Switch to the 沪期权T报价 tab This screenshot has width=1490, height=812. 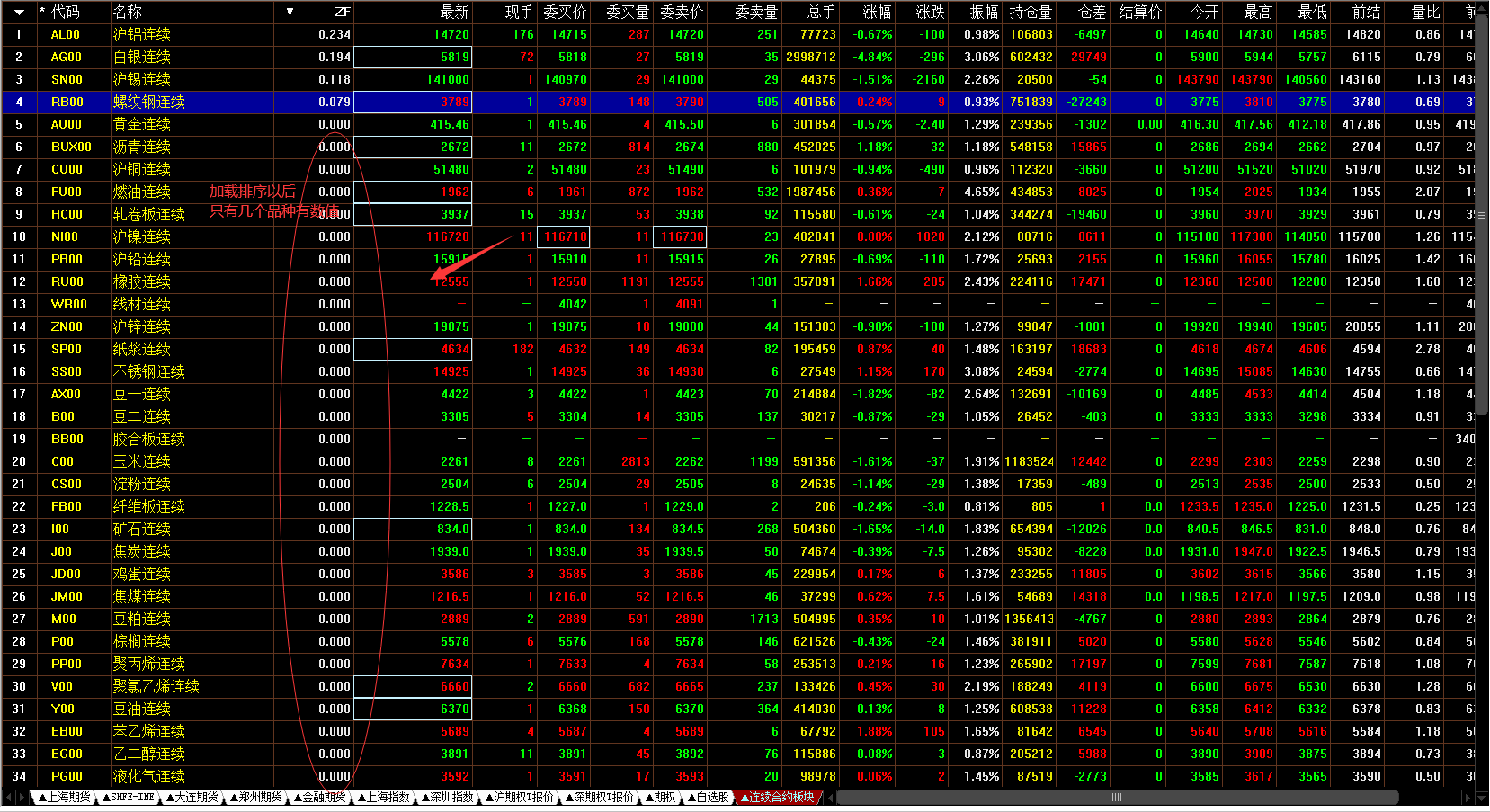click(x=520, y=797)
